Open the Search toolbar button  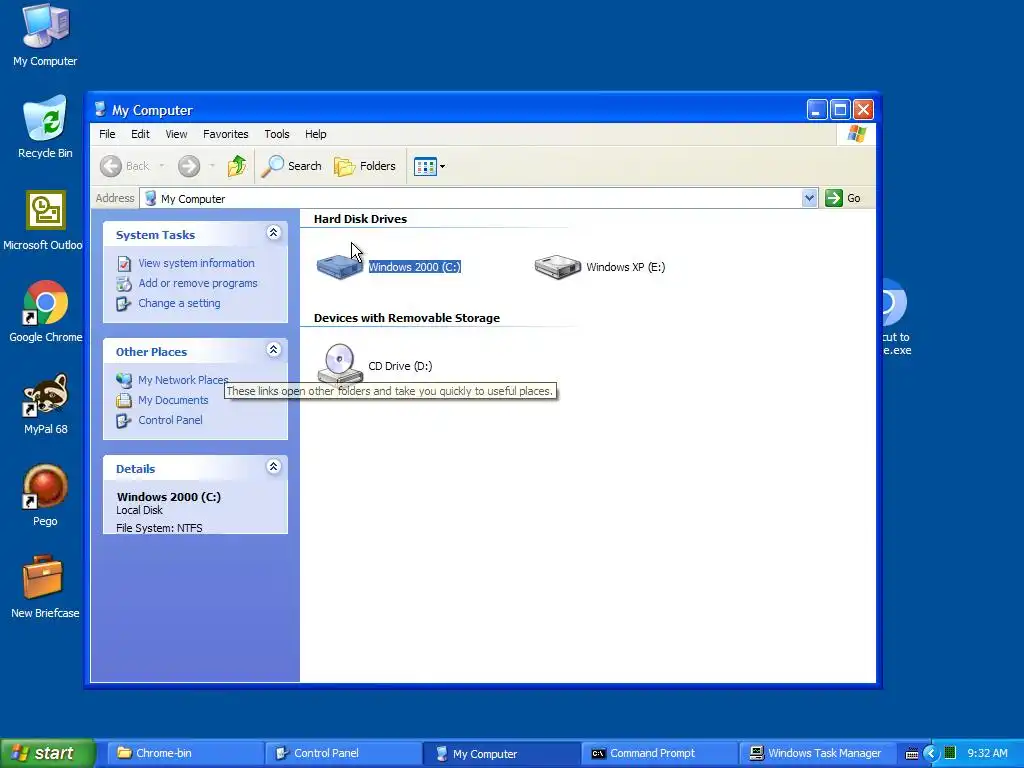coord(291,166)
